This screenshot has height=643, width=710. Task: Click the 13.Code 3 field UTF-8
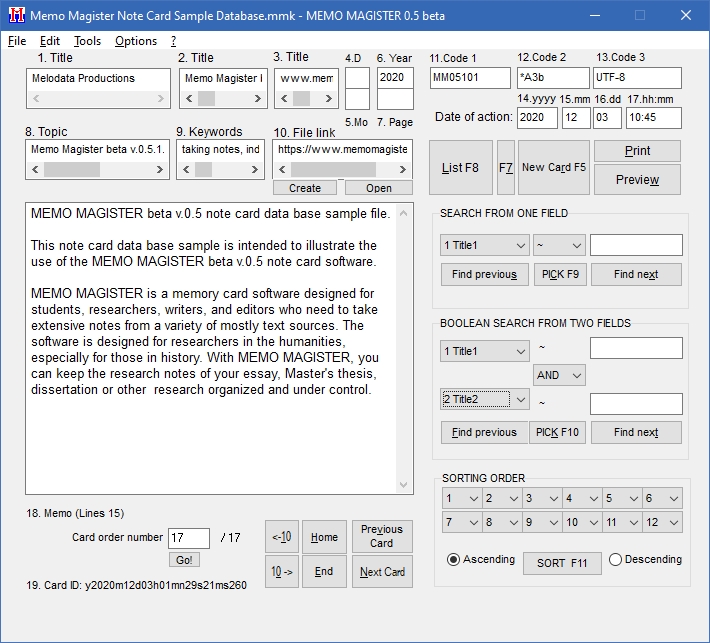638,78
